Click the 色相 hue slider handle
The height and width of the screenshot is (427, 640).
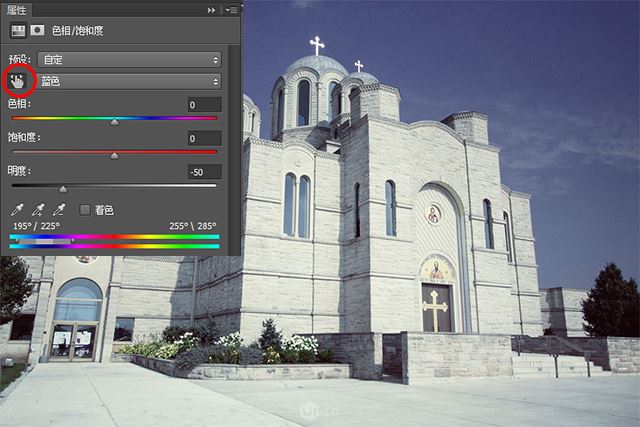pyautogui.click(x=114, y=122)
